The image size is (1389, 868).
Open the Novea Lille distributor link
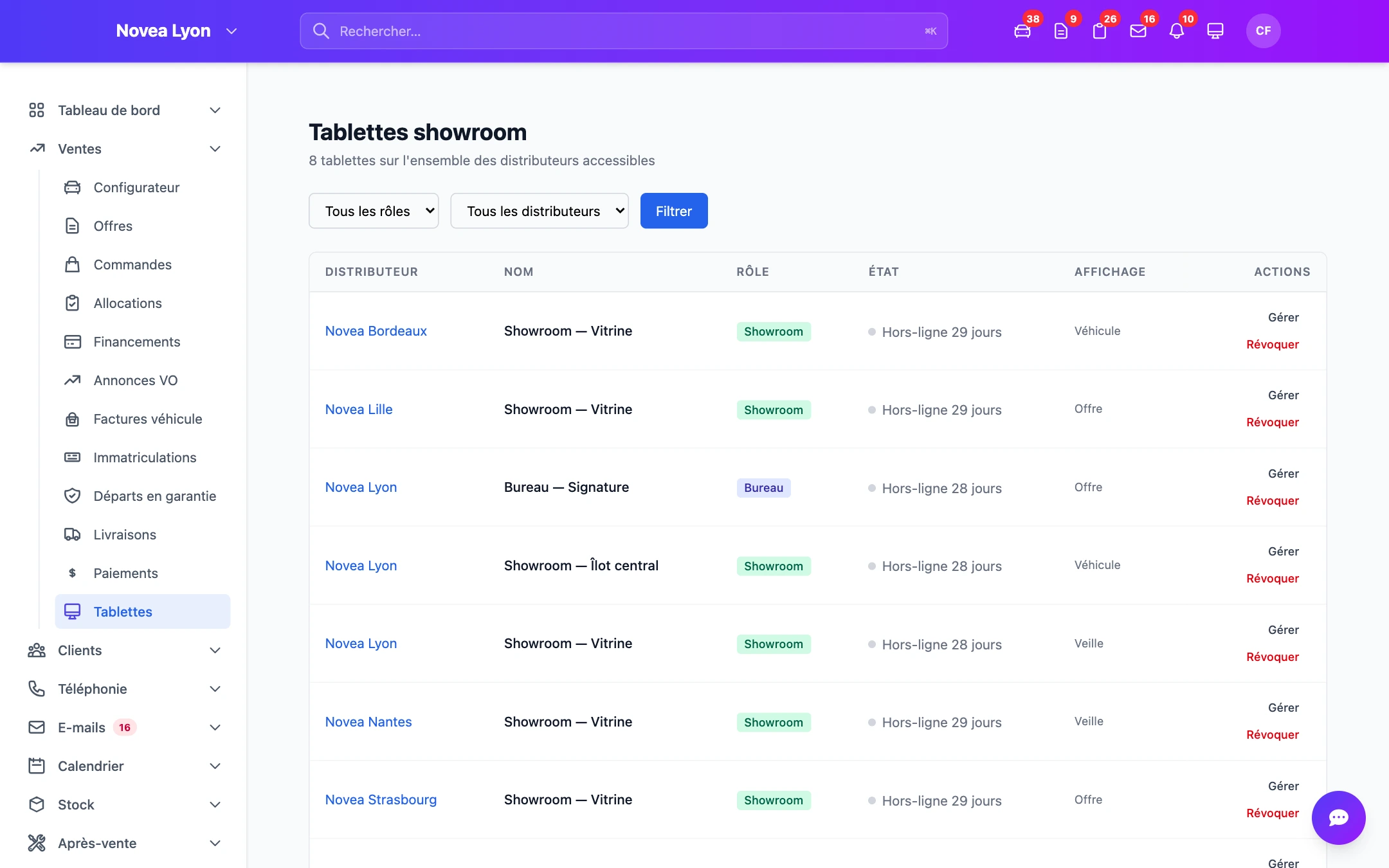click(359, 410)
